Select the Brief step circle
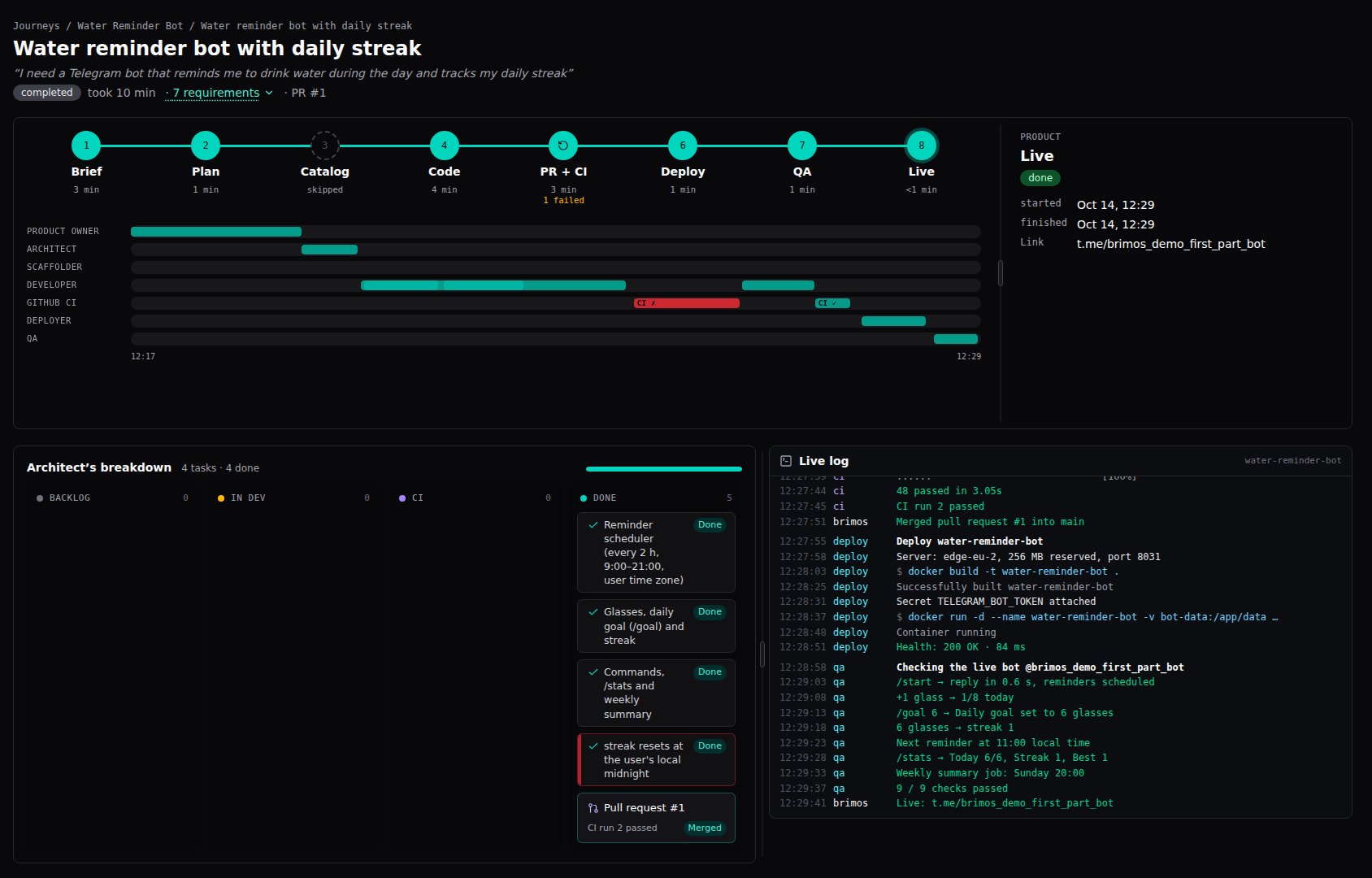 click(x=86, y=146)
